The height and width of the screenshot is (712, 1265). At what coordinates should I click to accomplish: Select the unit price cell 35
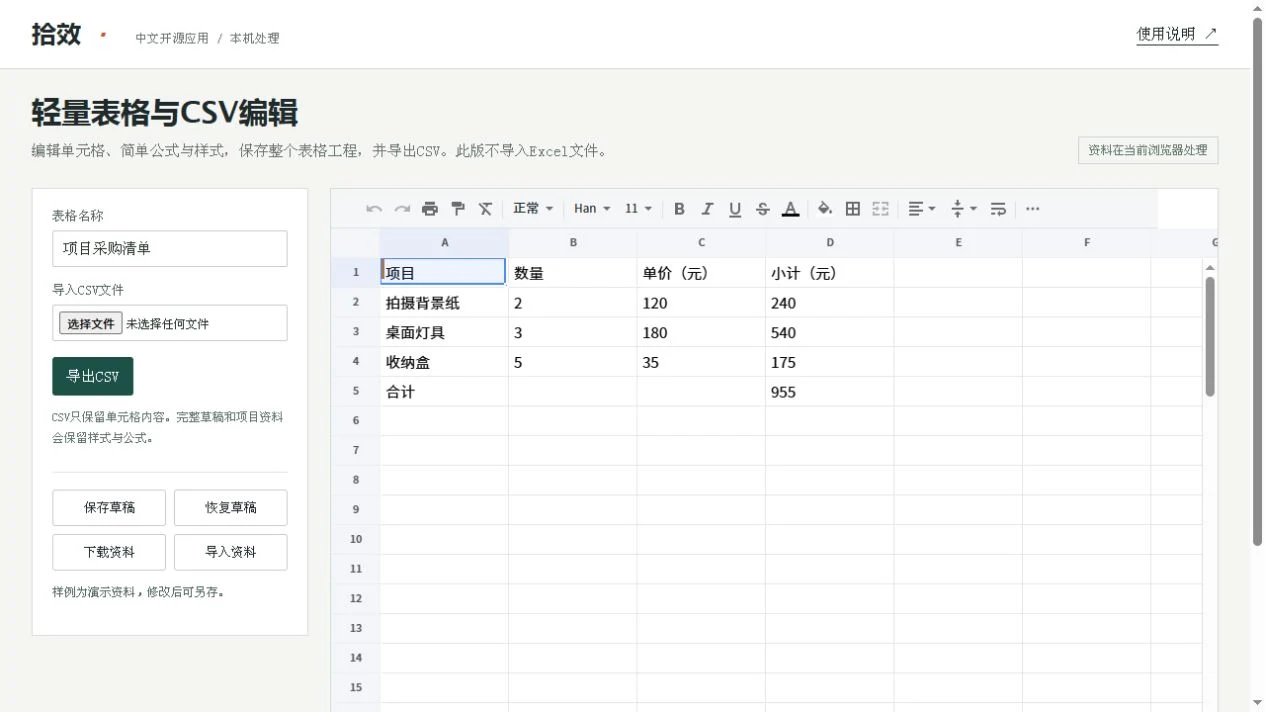[701, 362]
